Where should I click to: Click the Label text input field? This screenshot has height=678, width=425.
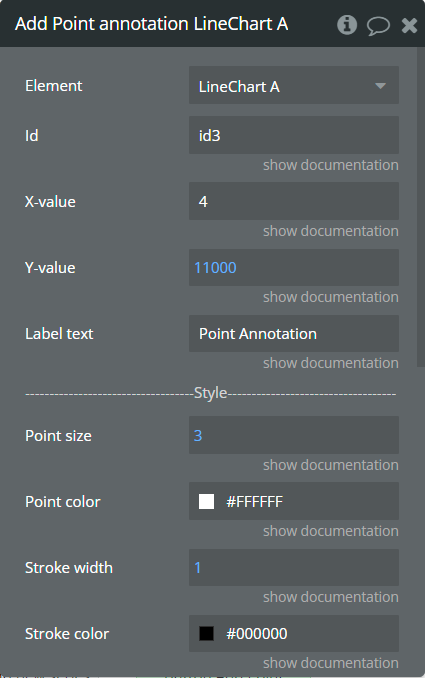(294, 333)
